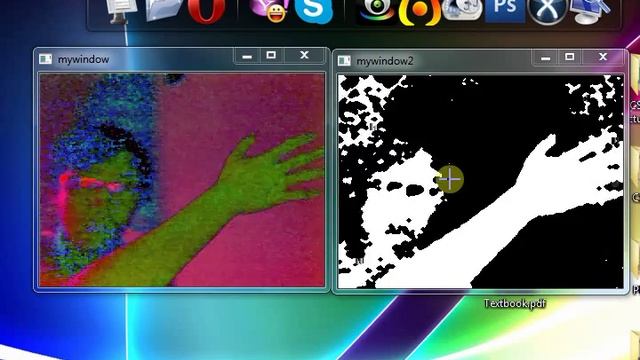Click the "mywindow" title text

(84, 60)
